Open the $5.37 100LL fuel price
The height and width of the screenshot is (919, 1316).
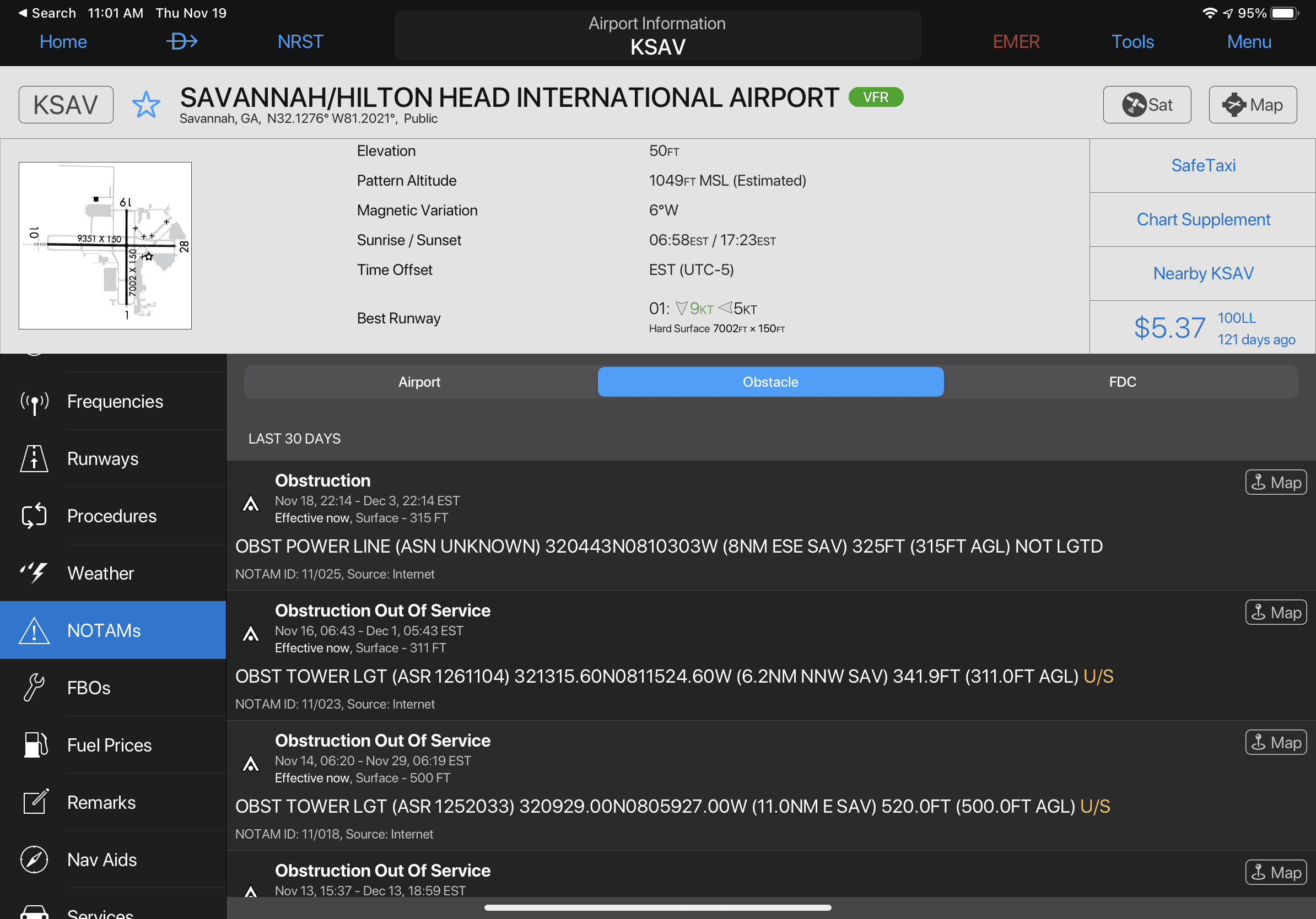(x=1202, y=328)
